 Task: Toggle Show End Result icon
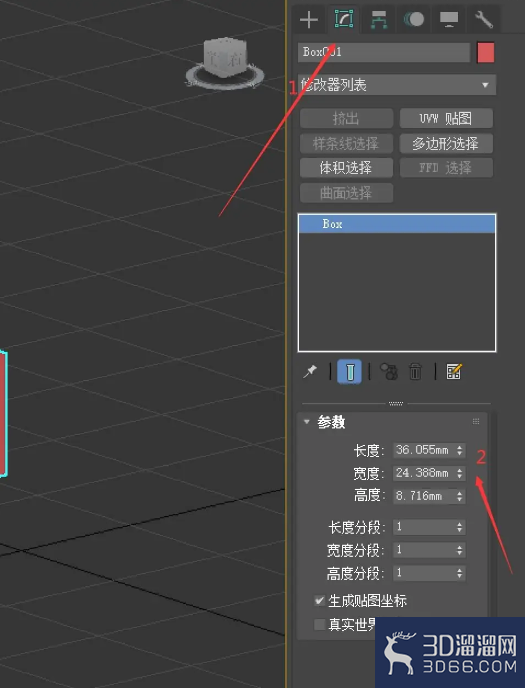coord(350,372)
